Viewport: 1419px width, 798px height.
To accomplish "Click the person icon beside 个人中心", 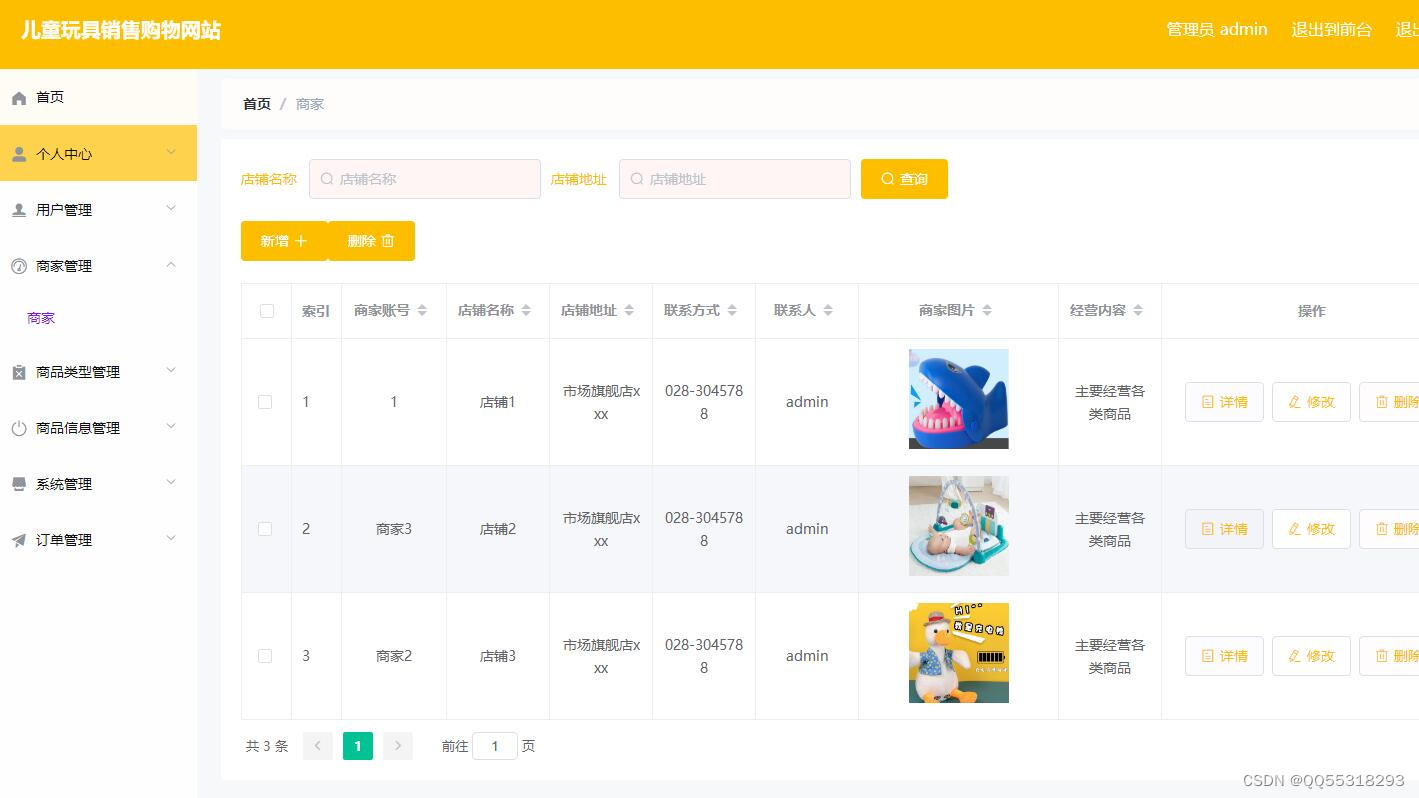I will tap(19, 154).
